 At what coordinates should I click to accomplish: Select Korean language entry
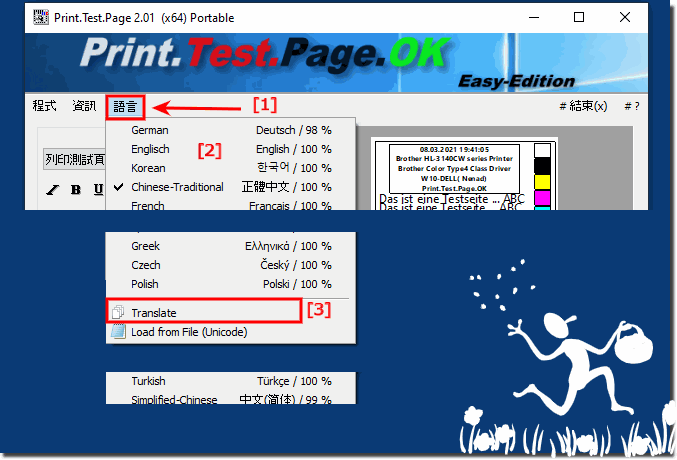[x=231, y=168]
